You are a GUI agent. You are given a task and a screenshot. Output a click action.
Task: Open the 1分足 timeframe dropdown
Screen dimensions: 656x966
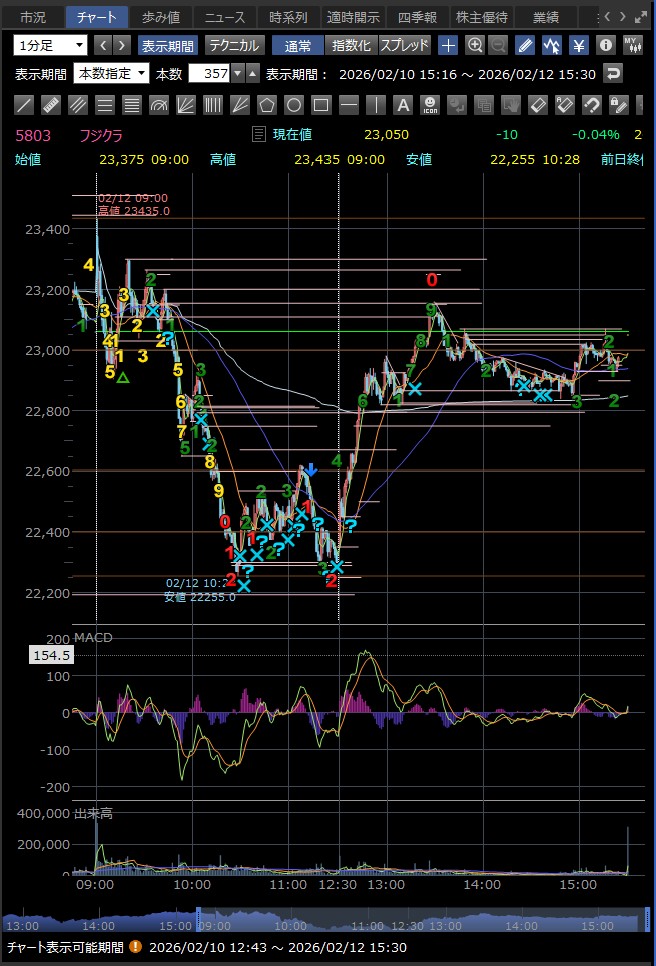[51, 45]
